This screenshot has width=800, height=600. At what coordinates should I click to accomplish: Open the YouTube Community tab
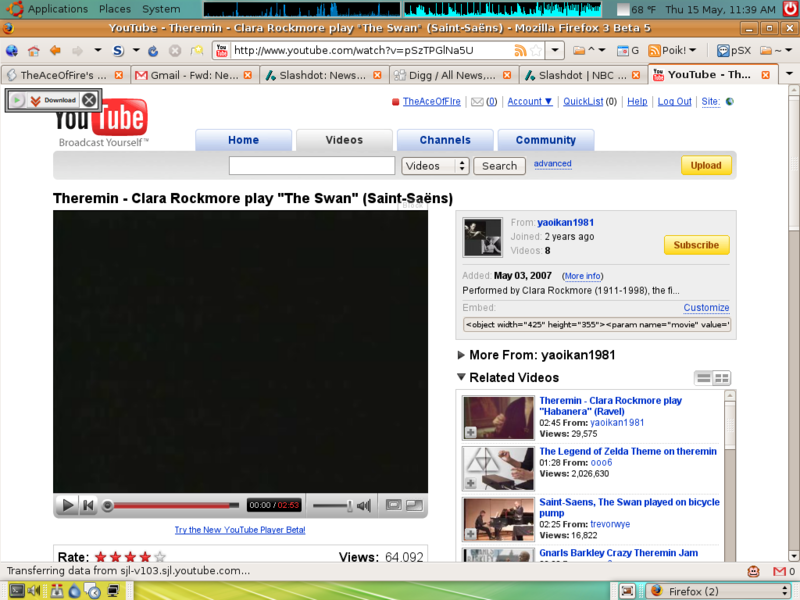[x=545, y=140]
